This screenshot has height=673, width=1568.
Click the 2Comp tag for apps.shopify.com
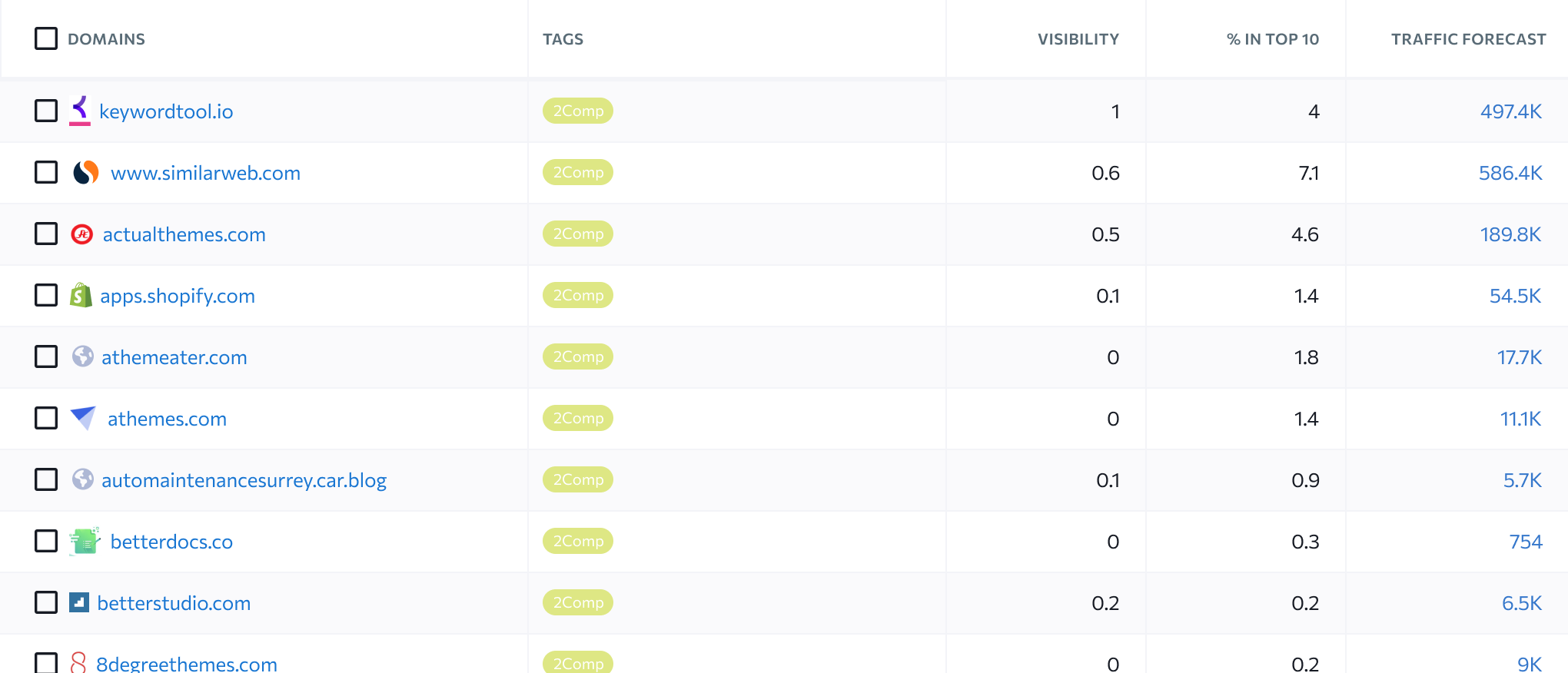pos(578,295)
